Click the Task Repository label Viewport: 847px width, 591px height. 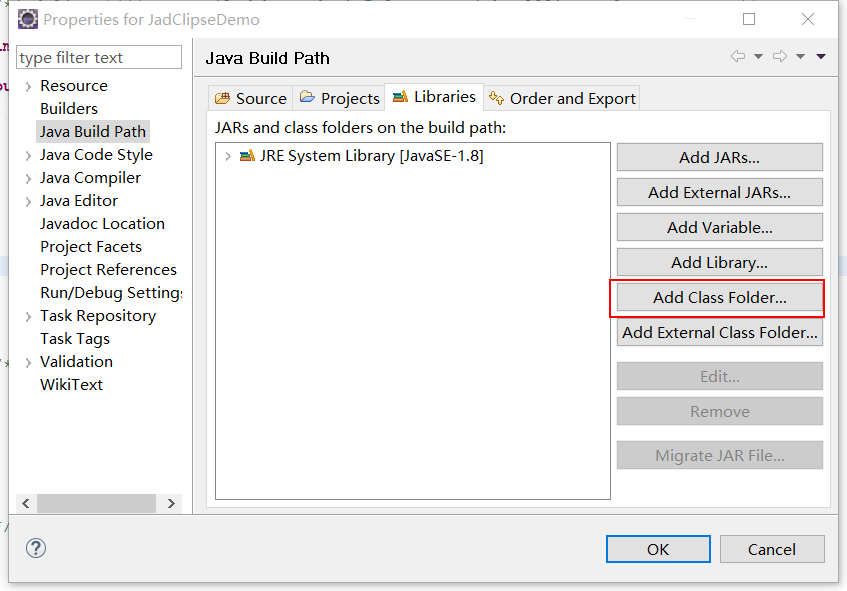[x=98, y=316]
